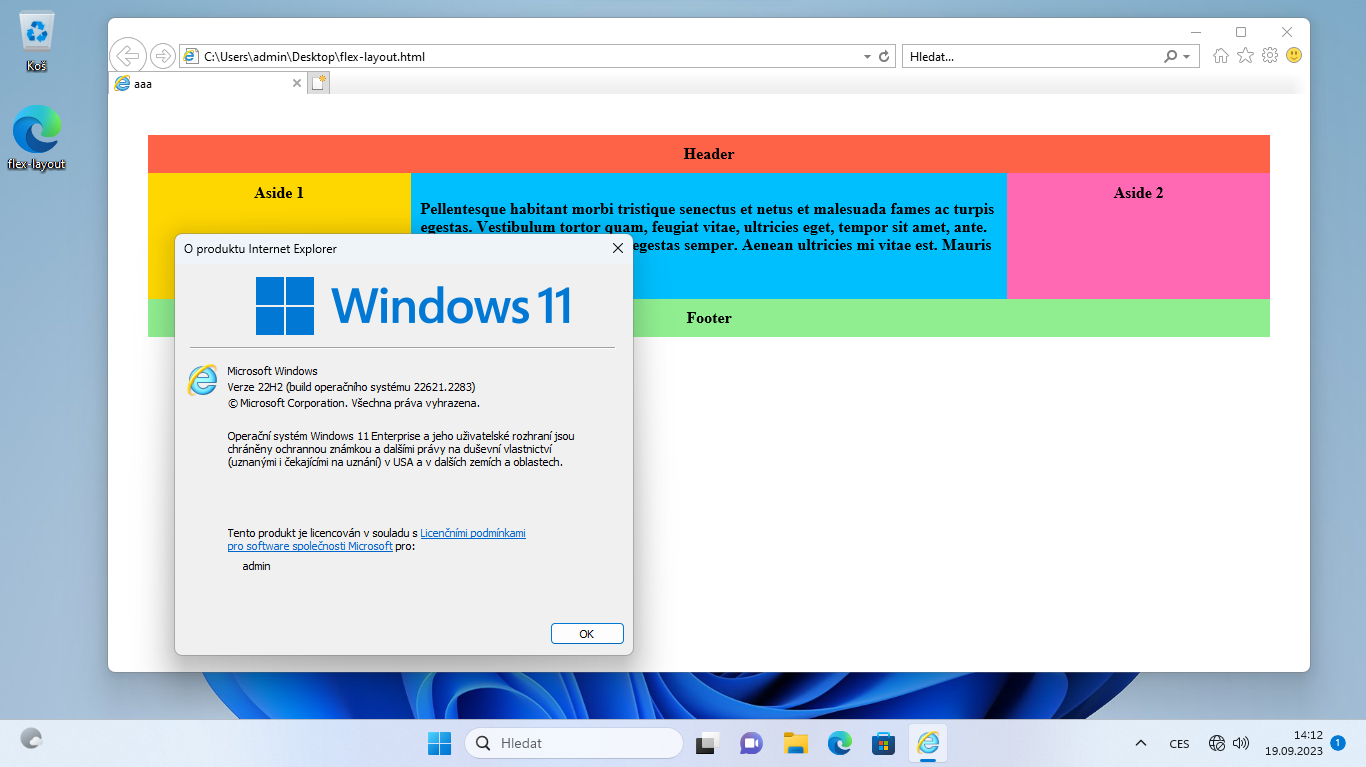Open Microsoft Store from the taskbar
The height and width of the screenshot is (767, 1366).
pos(883,743)
